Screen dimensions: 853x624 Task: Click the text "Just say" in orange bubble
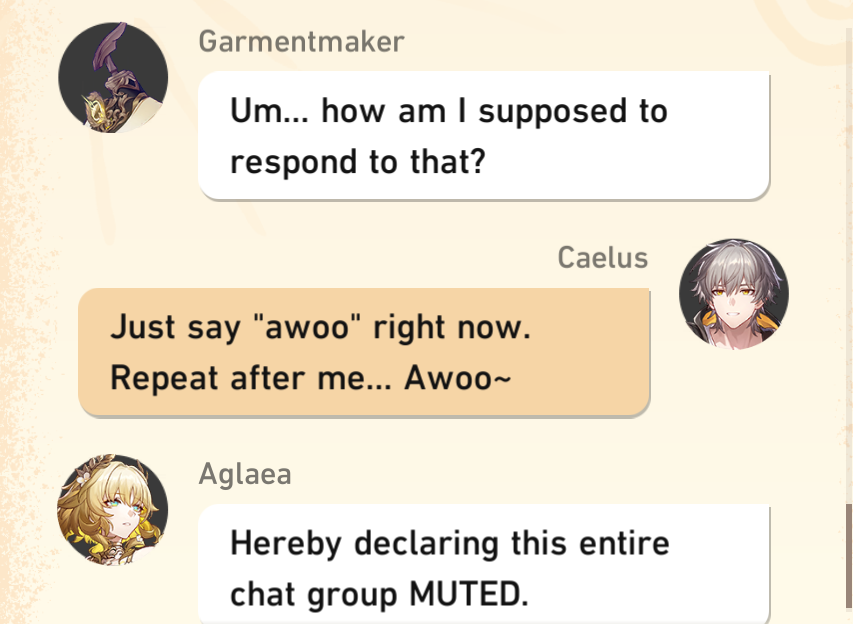(x=175, y=328)
